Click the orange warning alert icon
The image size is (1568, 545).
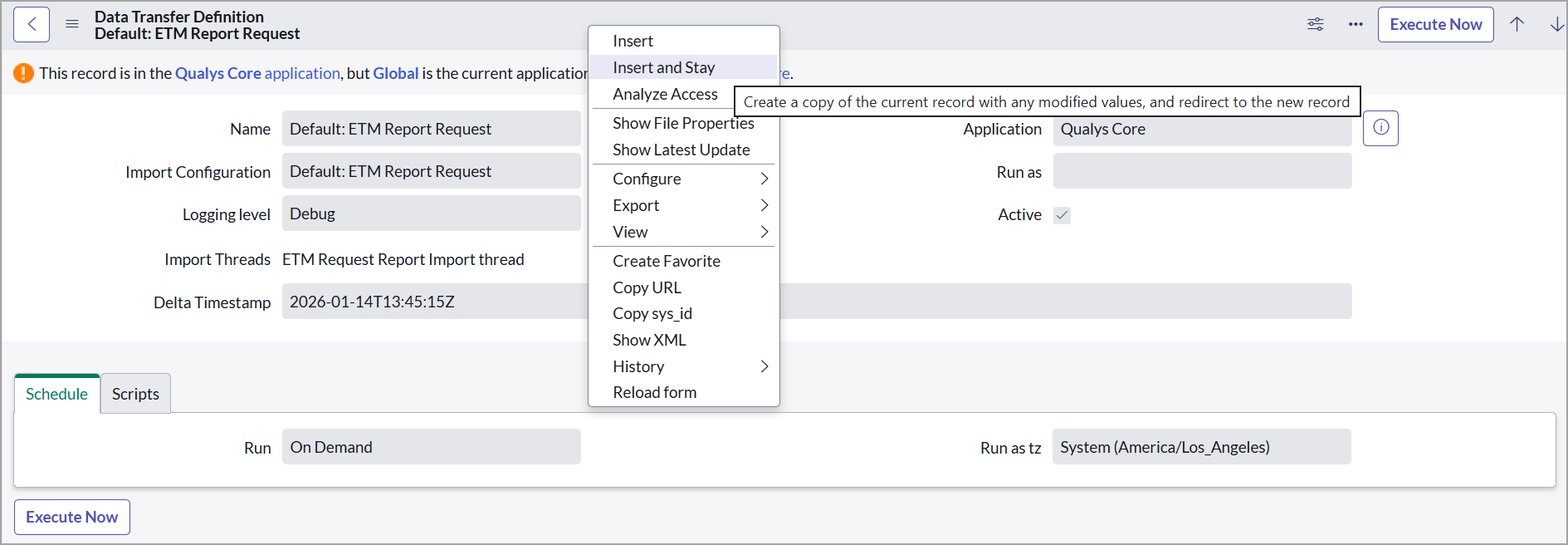(23, 73)
